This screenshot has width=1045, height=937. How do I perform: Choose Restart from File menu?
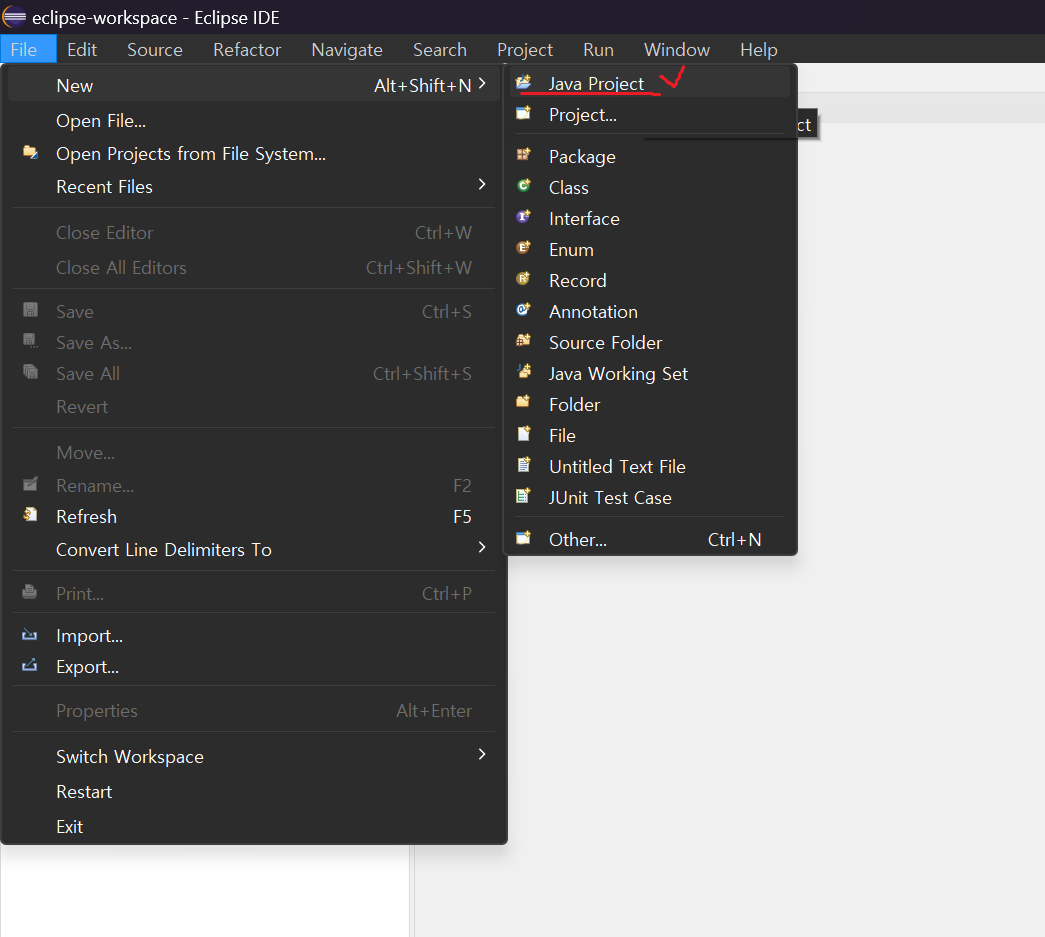(x=84, y=792)
